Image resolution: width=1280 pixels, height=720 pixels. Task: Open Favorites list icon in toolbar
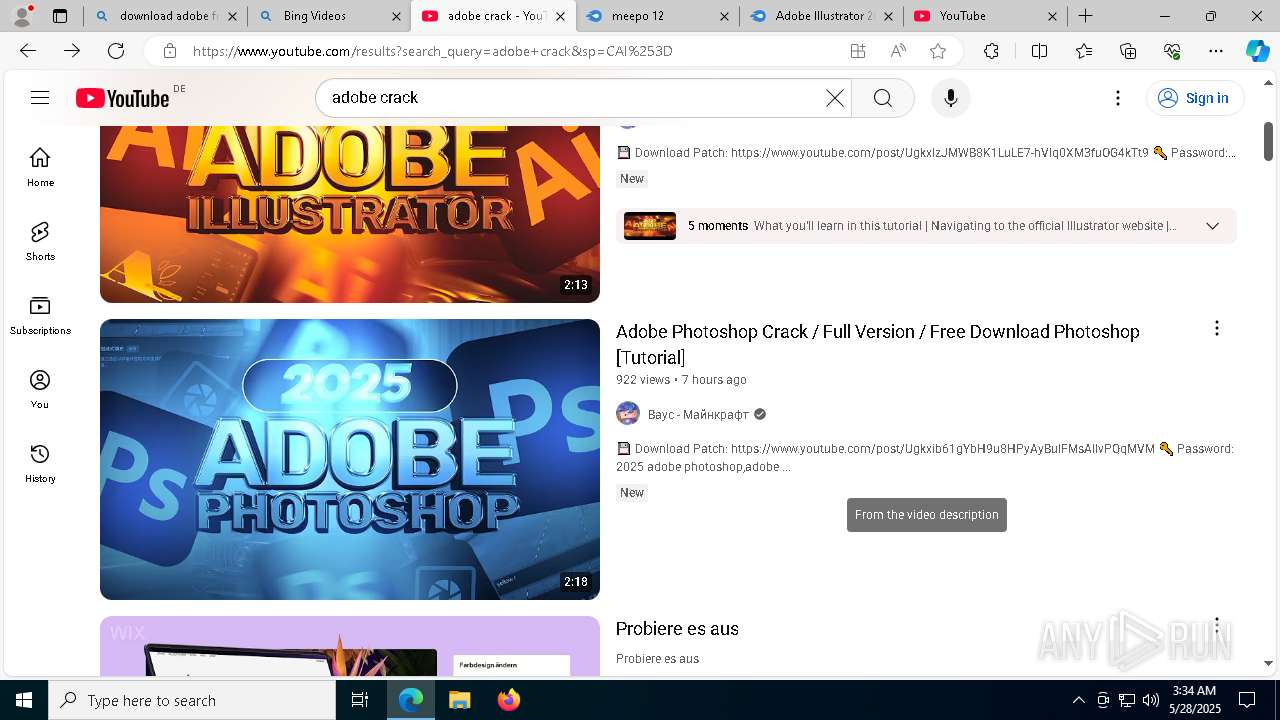point(1084,51)
